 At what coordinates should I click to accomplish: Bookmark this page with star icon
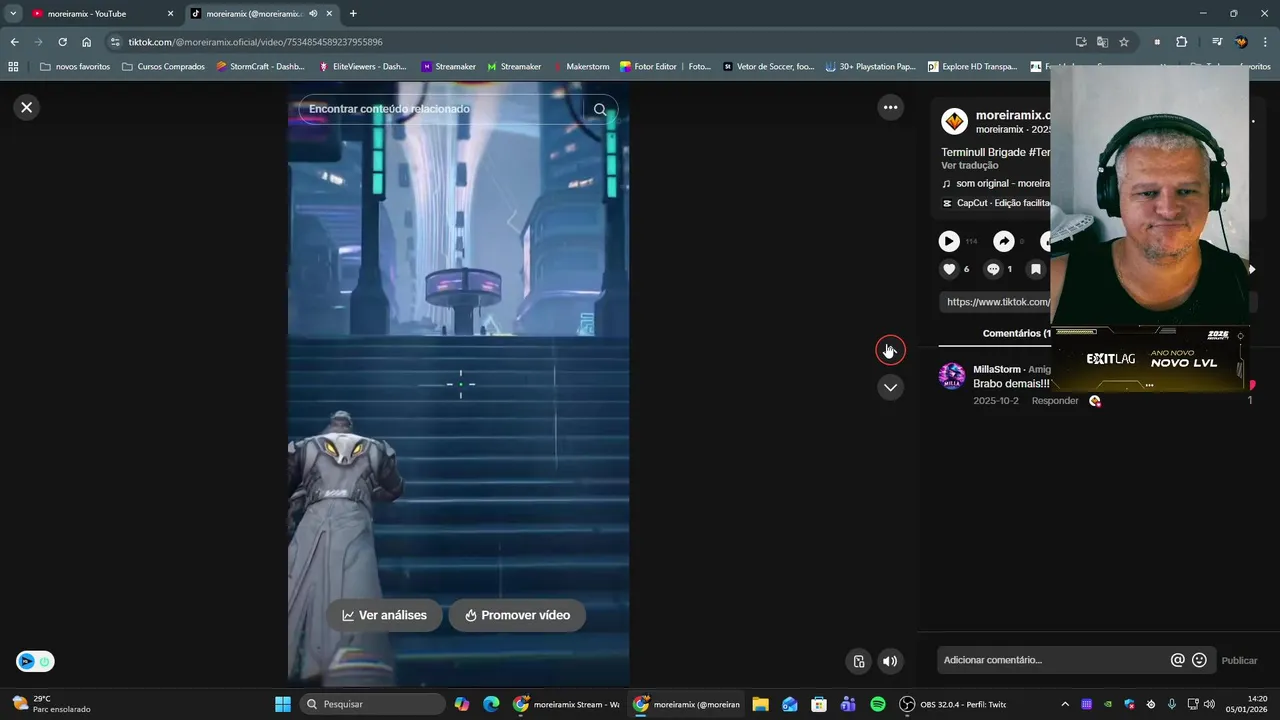[1124, 42]
